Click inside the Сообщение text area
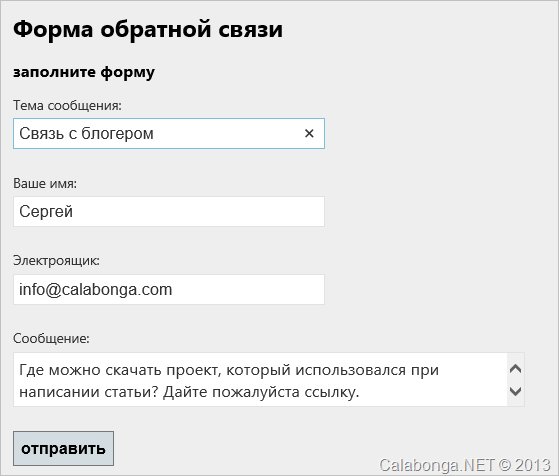559x476 pixels. tap(260, 380)
